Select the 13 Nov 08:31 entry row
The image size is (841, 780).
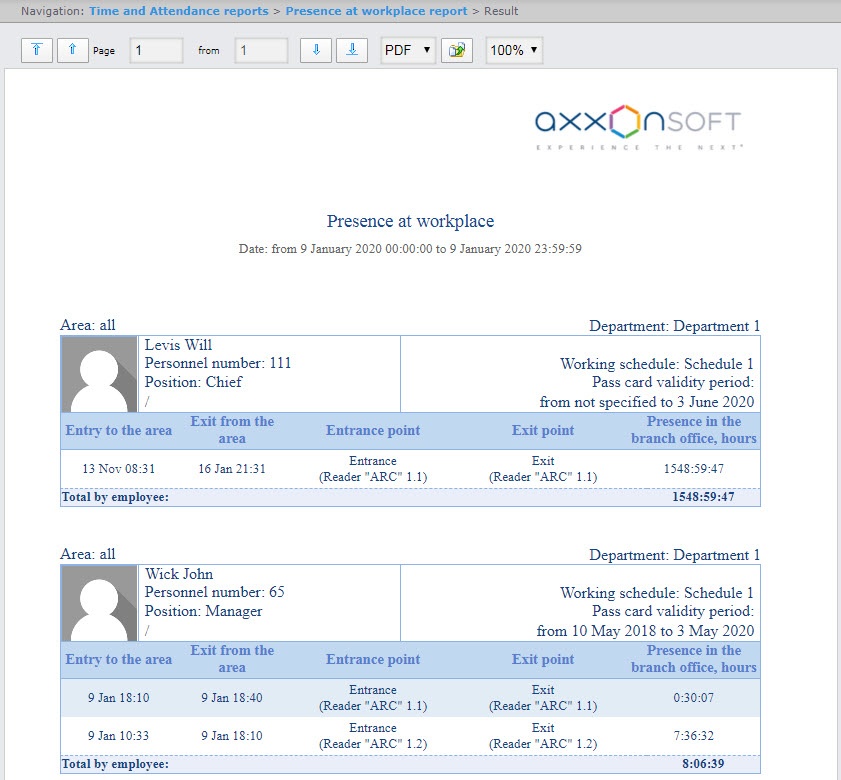(410, 469)
